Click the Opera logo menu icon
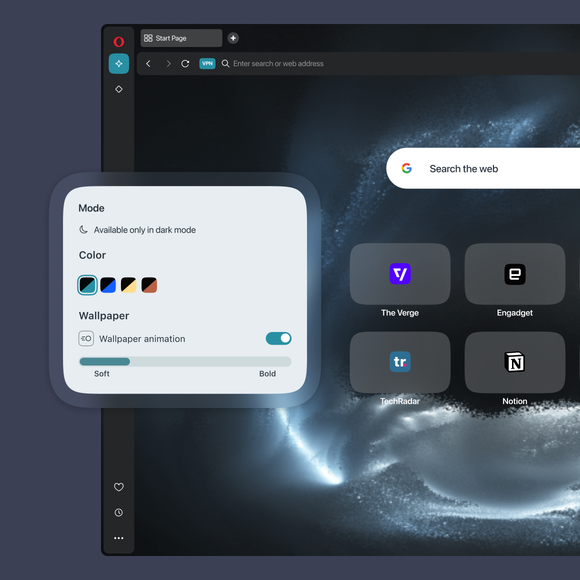580x580 pixels. coord(119,41)
